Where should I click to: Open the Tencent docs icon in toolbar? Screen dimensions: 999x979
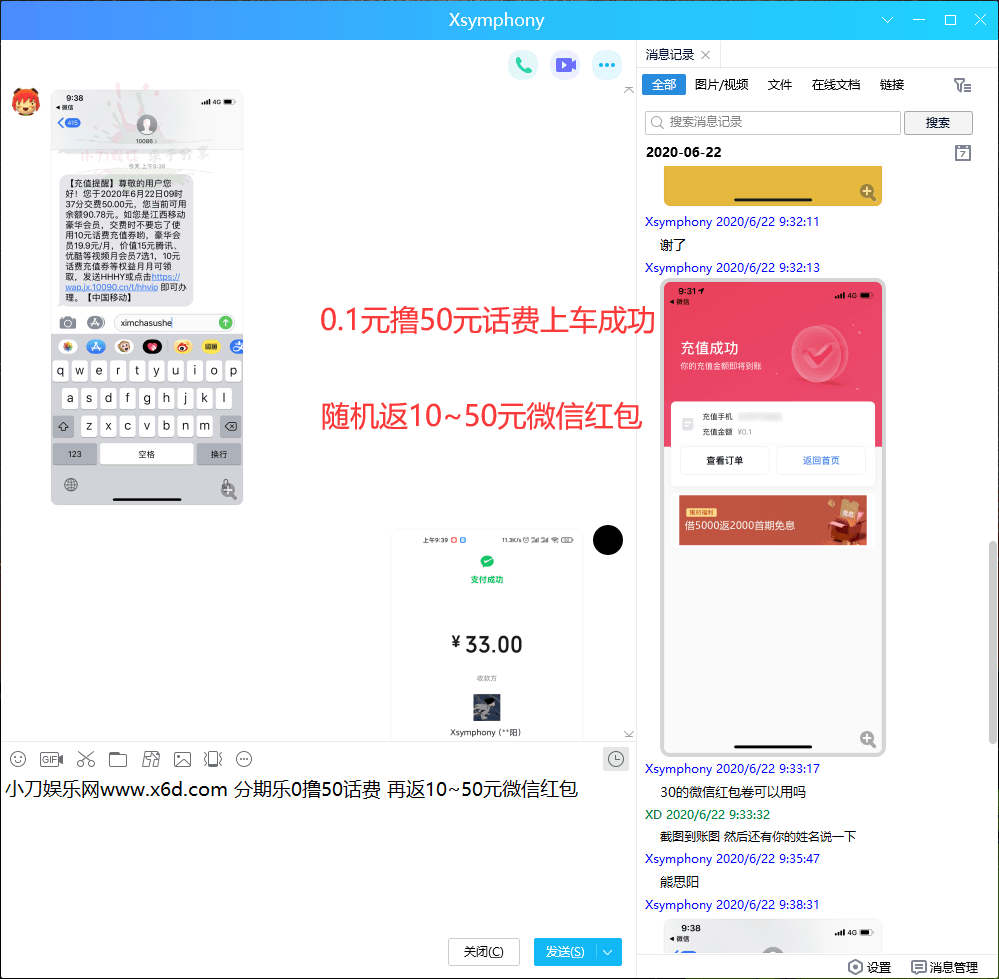coord(150,759)
